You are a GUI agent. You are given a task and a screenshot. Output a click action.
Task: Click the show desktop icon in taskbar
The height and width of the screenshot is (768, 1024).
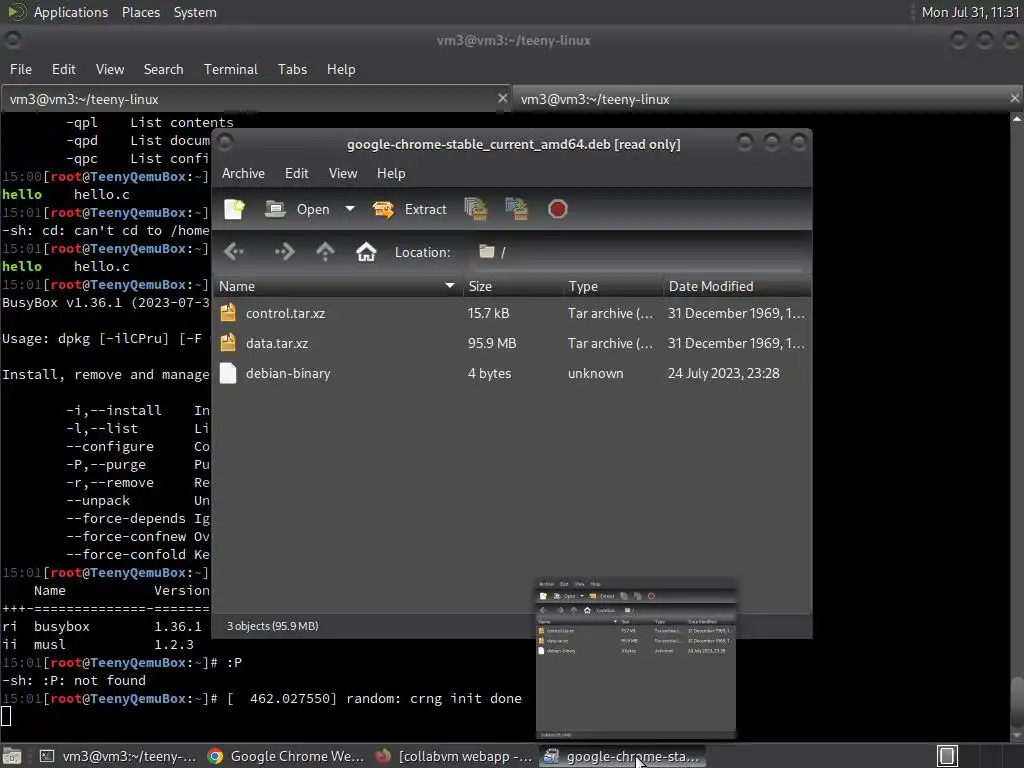(x=12, y=756)
